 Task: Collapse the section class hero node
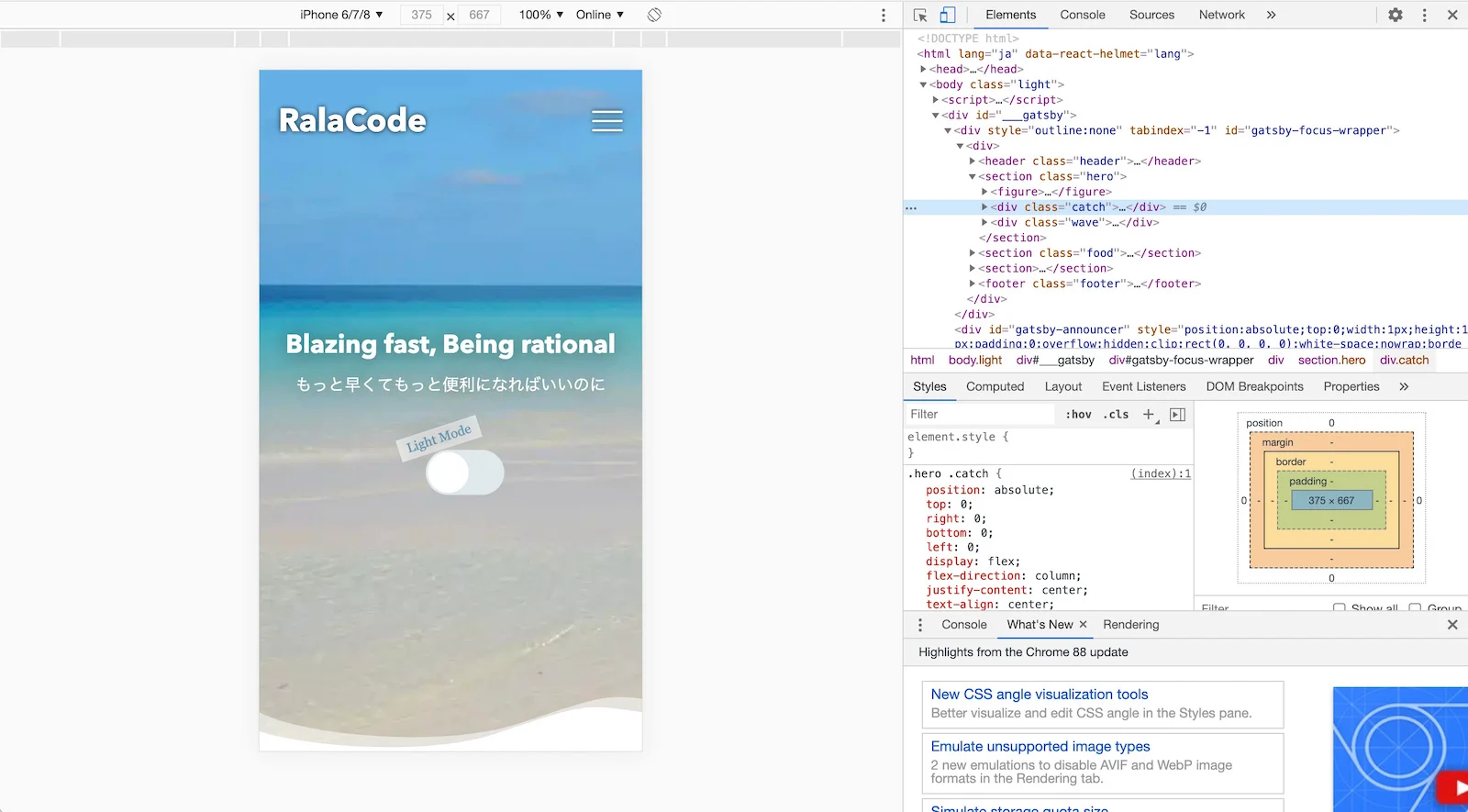972,176
